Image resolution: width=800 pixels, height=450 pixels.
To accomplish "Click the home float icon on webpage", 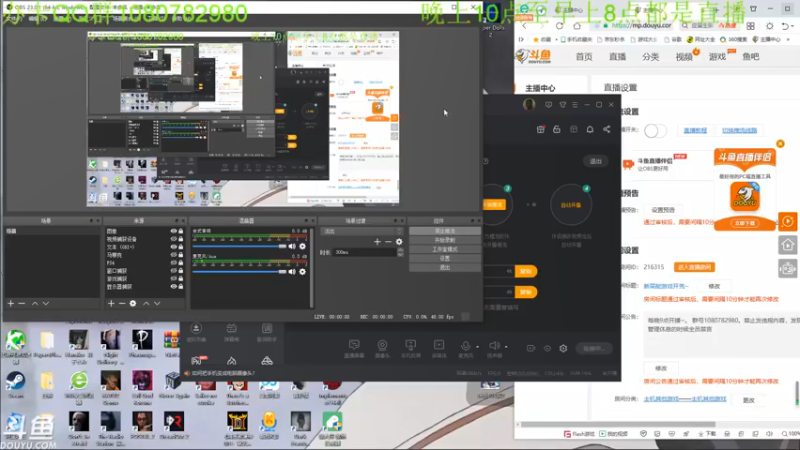I will click(x=788, y=245).
